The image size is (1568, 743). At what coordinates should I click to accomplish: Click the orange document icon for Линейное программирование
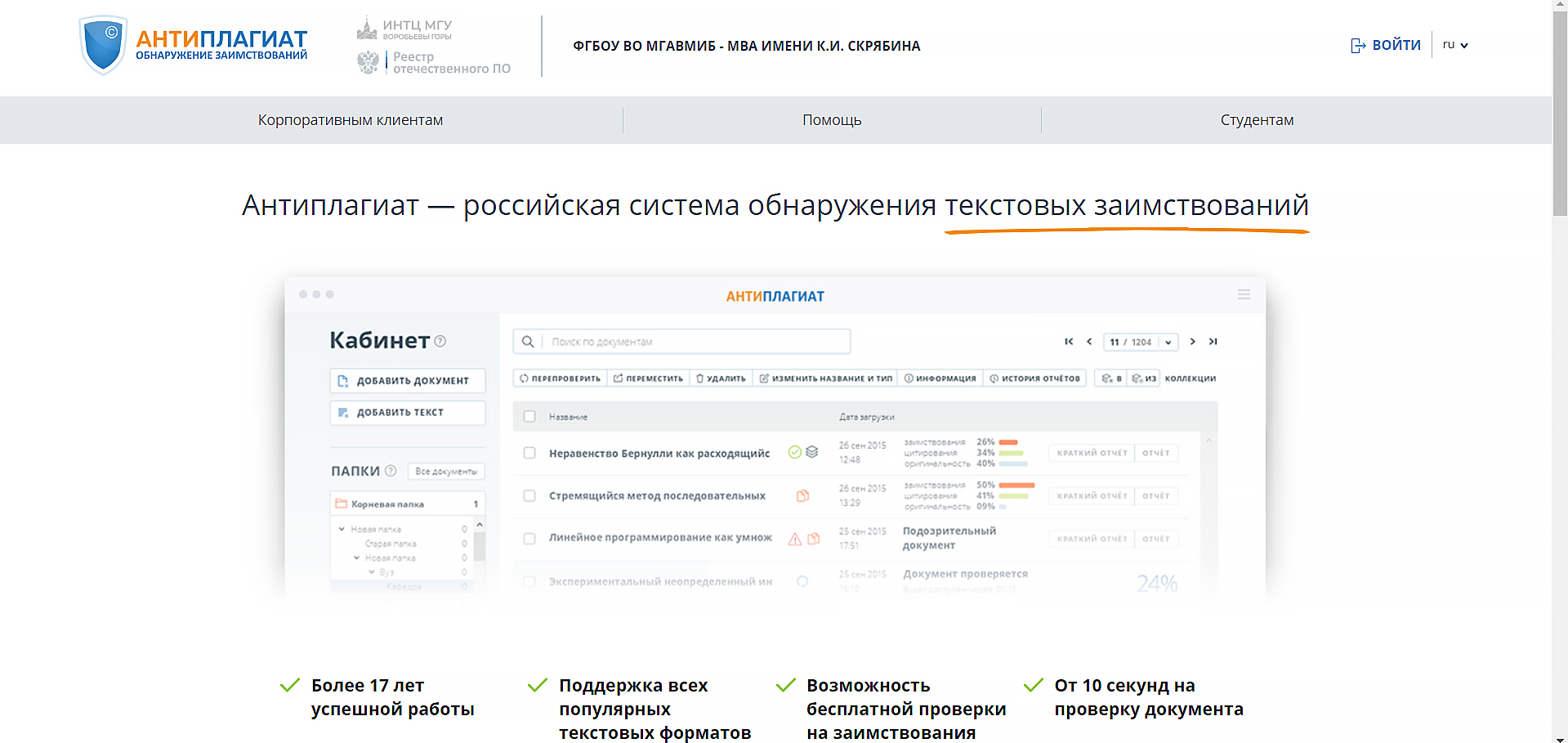pos(814,539)
